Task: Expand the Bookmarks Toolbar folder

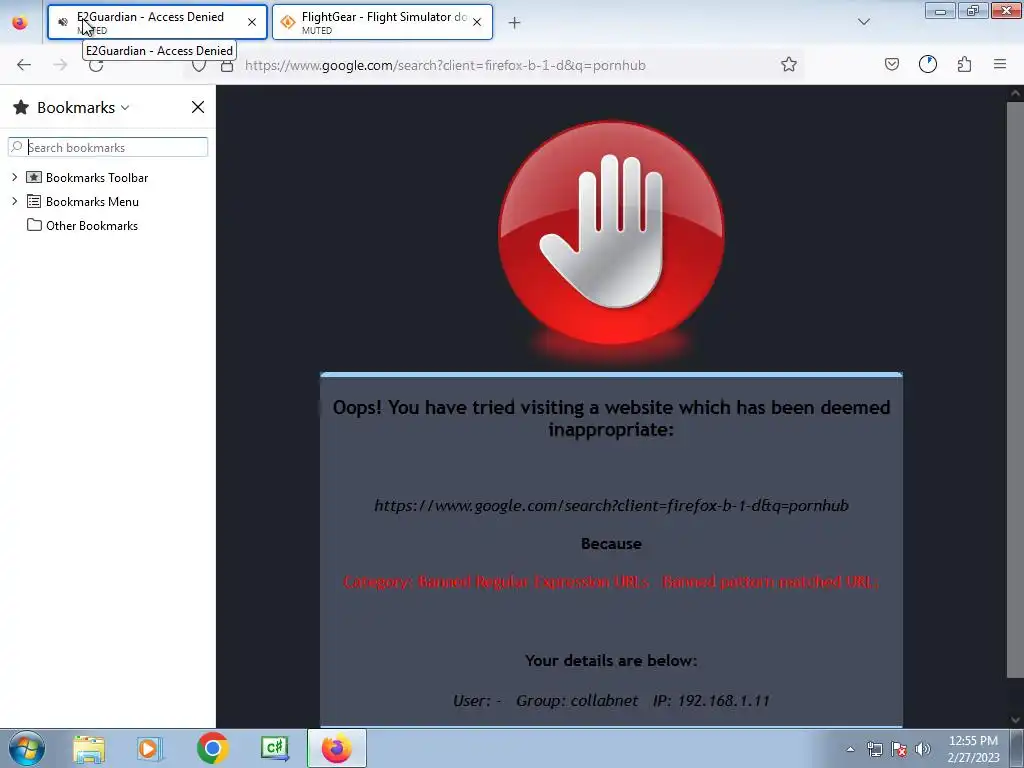Action: pyautogui.click(x=14, y=178)
